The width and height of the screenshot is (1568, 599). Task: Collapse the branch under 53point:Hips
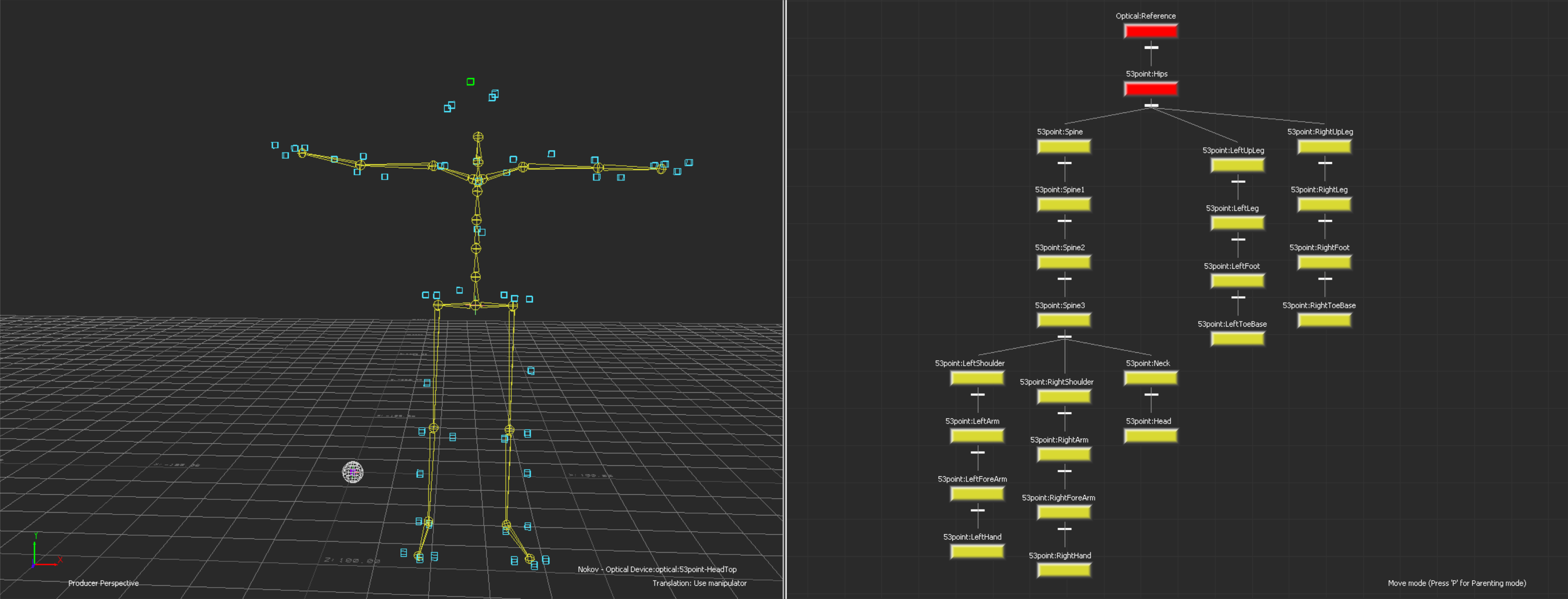pos(1151,105)
